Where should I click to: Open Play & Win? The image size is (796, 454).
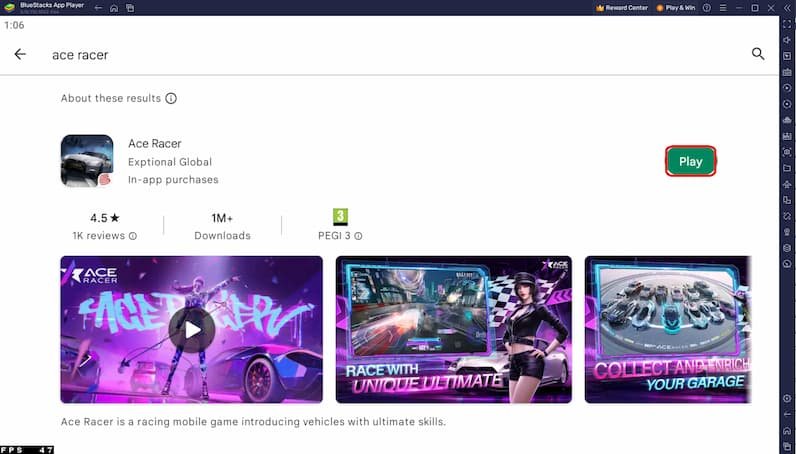[674, 8]
